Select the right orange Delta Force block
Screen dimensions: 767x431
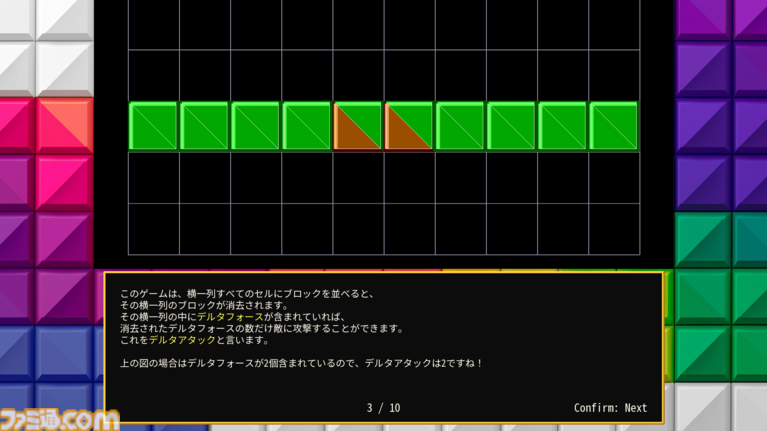(x=408, y=126)
